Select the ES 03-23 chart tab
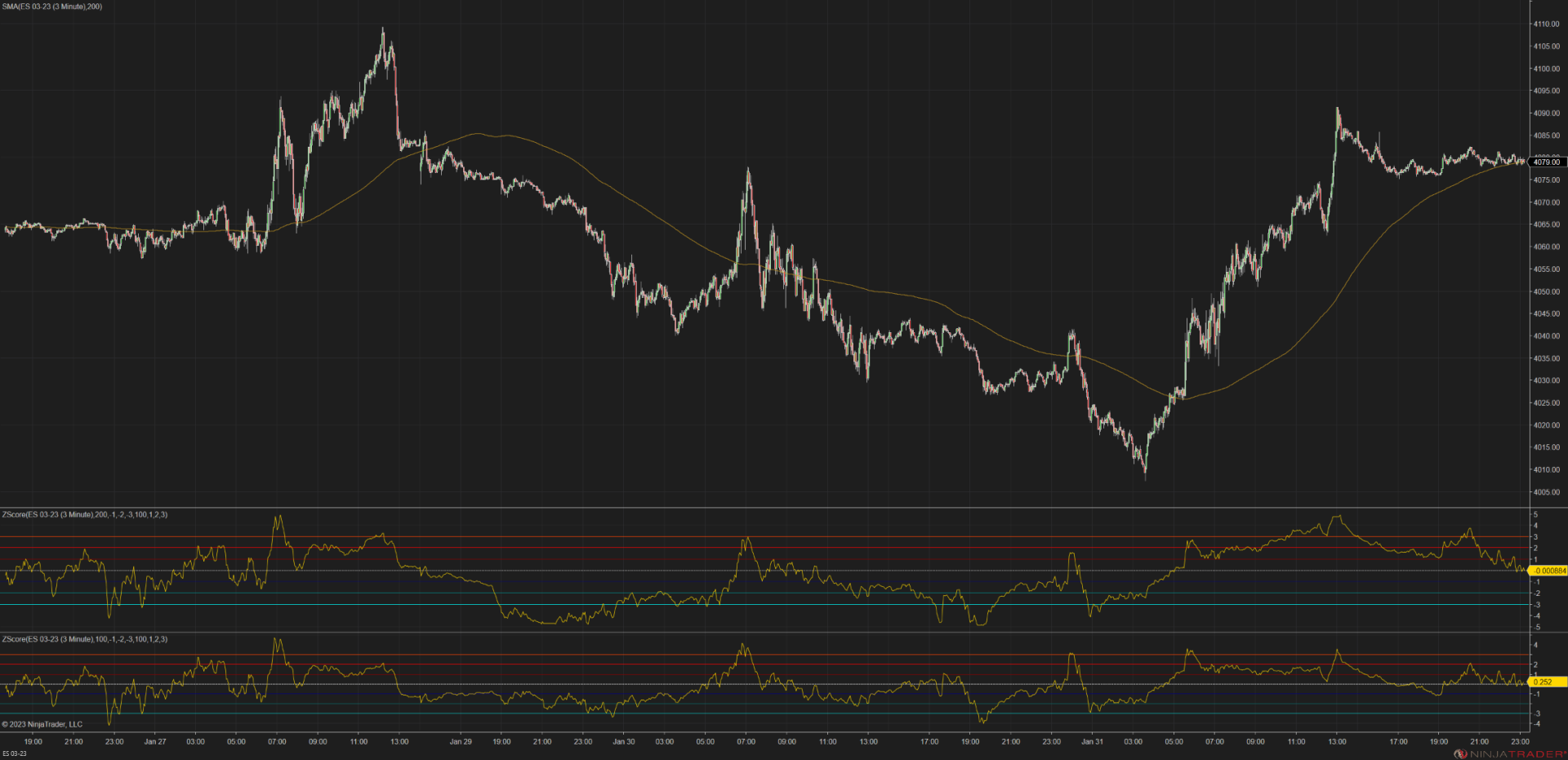The width and height of the screenshot is (1568, 760). click(14, 753)
